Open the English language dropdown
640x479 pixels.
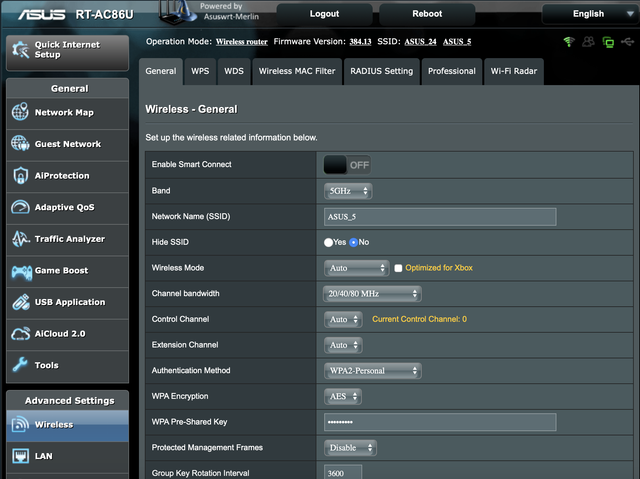click(590, 14)
